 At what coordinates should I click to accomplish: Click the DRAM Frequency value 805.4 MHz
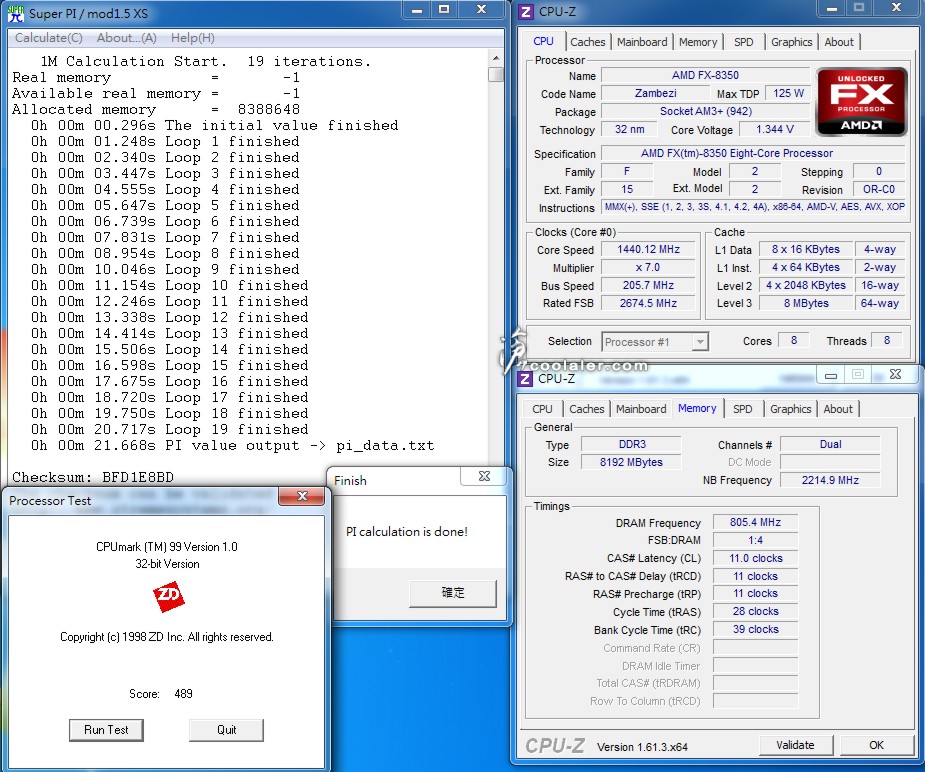(756, 523)
